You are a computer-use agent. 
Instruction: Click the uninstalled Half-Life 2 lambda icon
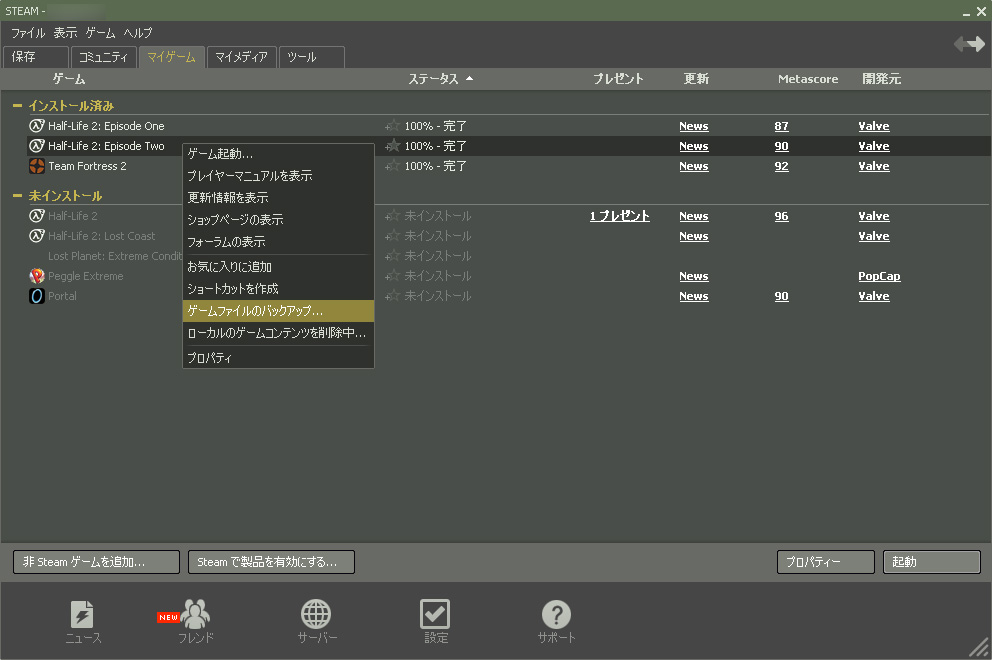[37, 216]
